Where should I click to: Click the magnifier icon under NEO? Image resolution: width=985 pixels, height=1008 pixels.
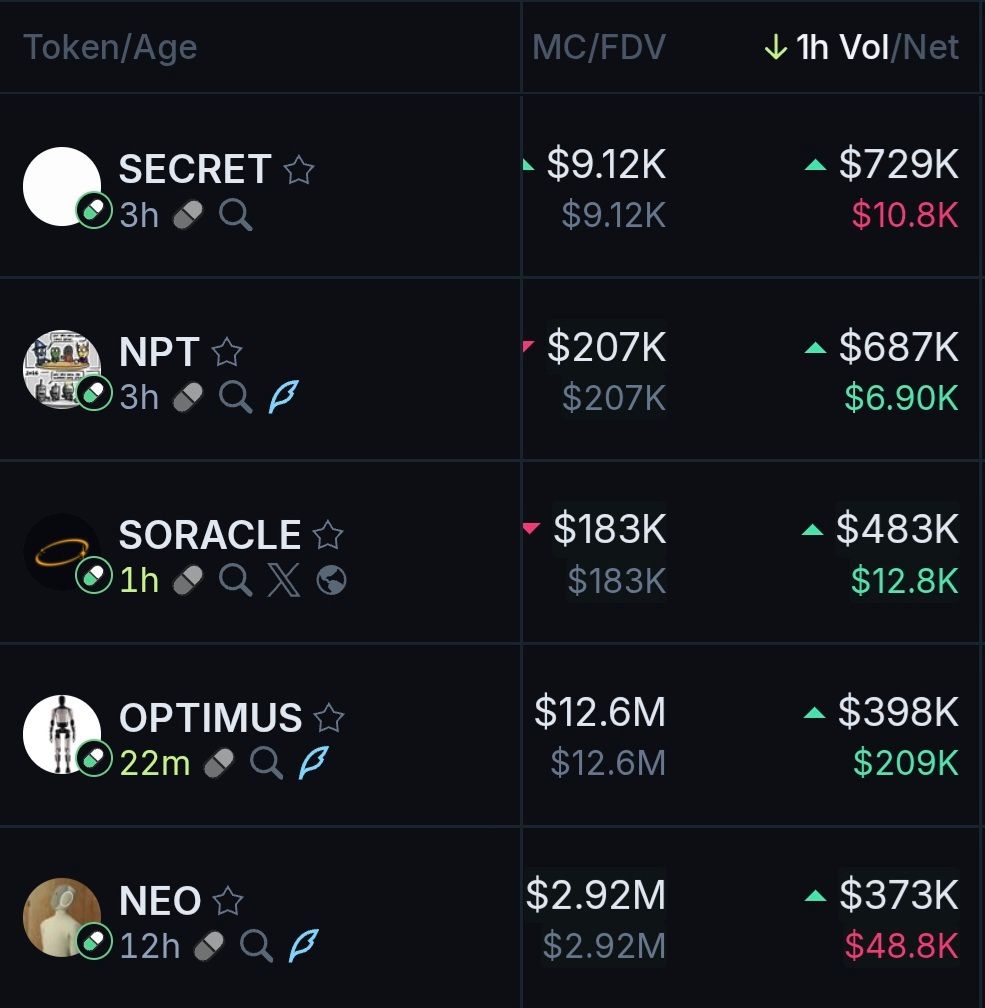[x=257, y=945]
